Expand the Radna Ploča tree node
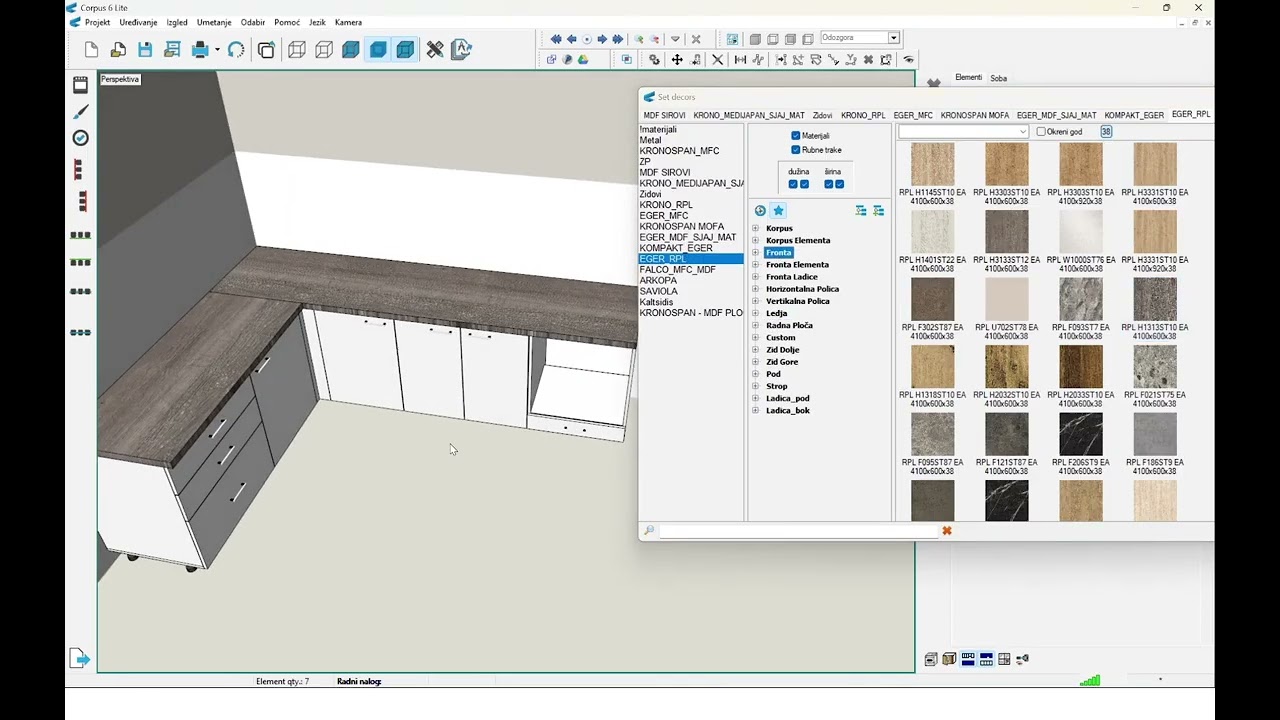The height and width of the screenshot is (720, 1280). (756, 326)
